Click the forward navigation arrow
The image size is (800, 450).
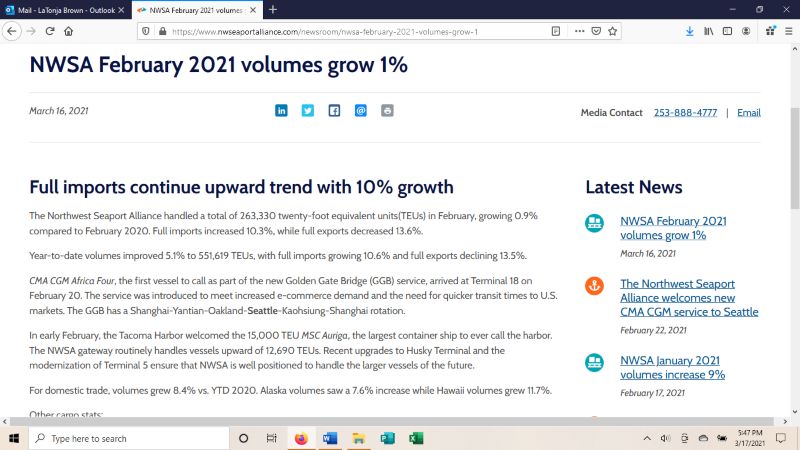[31, 31]
